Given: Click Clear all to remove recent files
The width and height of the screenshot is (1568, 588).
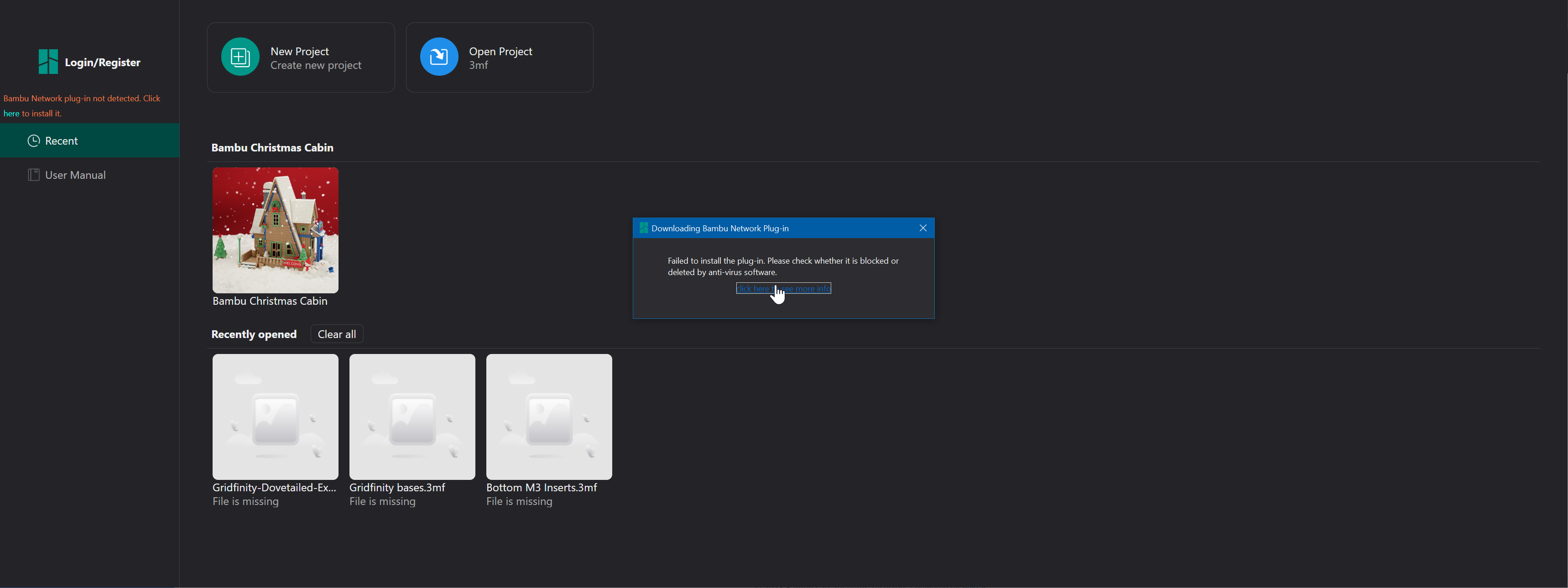Looking at the screenshot, I should pos(337,333).
